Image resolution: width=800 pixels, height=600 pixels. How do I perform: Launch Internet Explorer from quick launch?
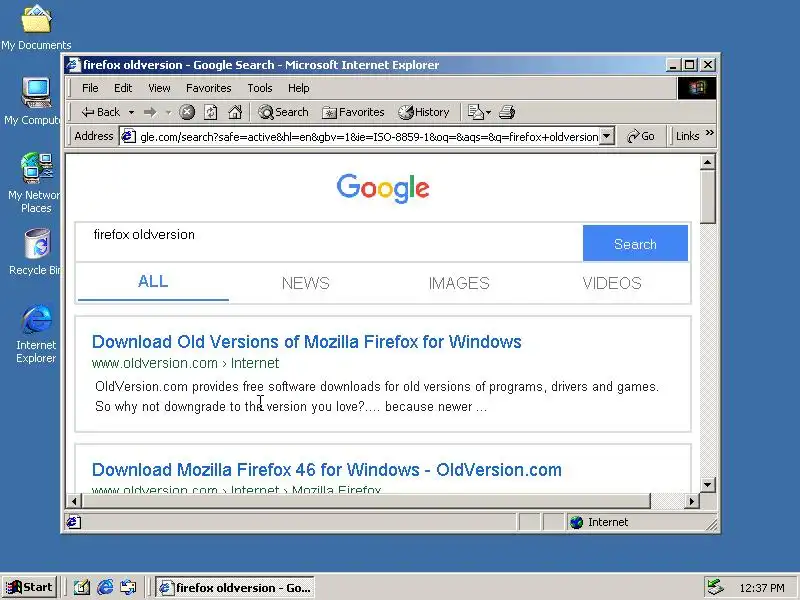point(105,587)
